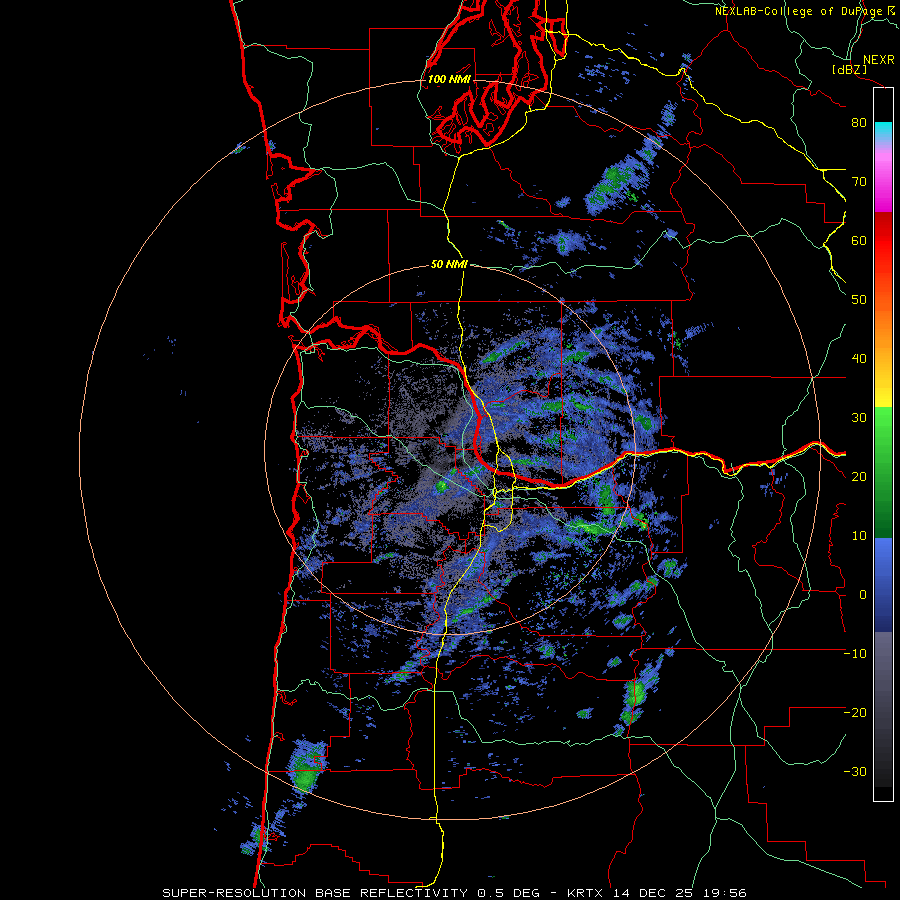Click the "NEXLAB-College of DuPage" header text
This screenshot has width=900, height=900.
pos(799,11)
